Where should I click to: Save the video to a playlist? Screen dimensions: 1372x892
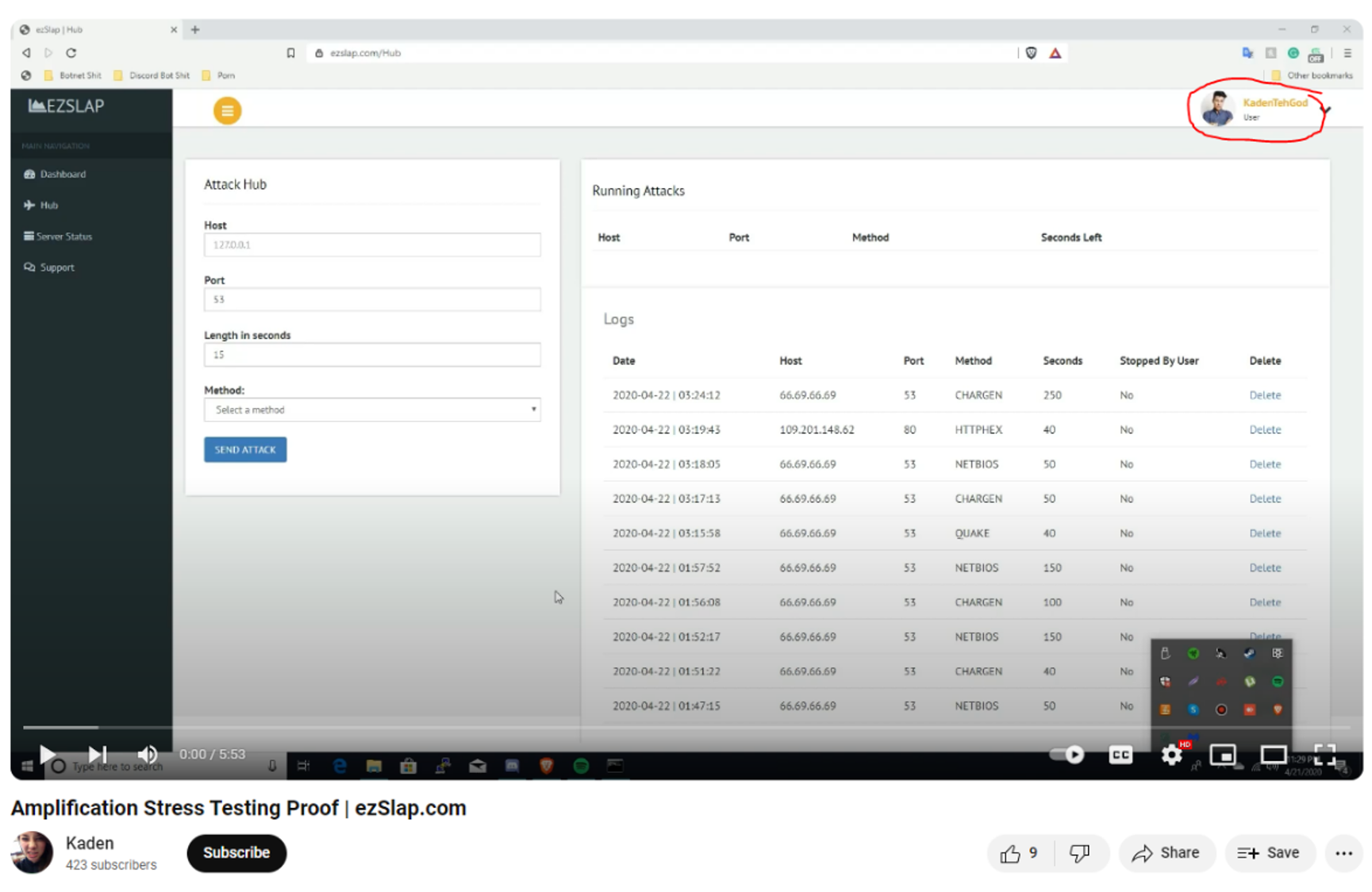click(x=1269, y=853)
